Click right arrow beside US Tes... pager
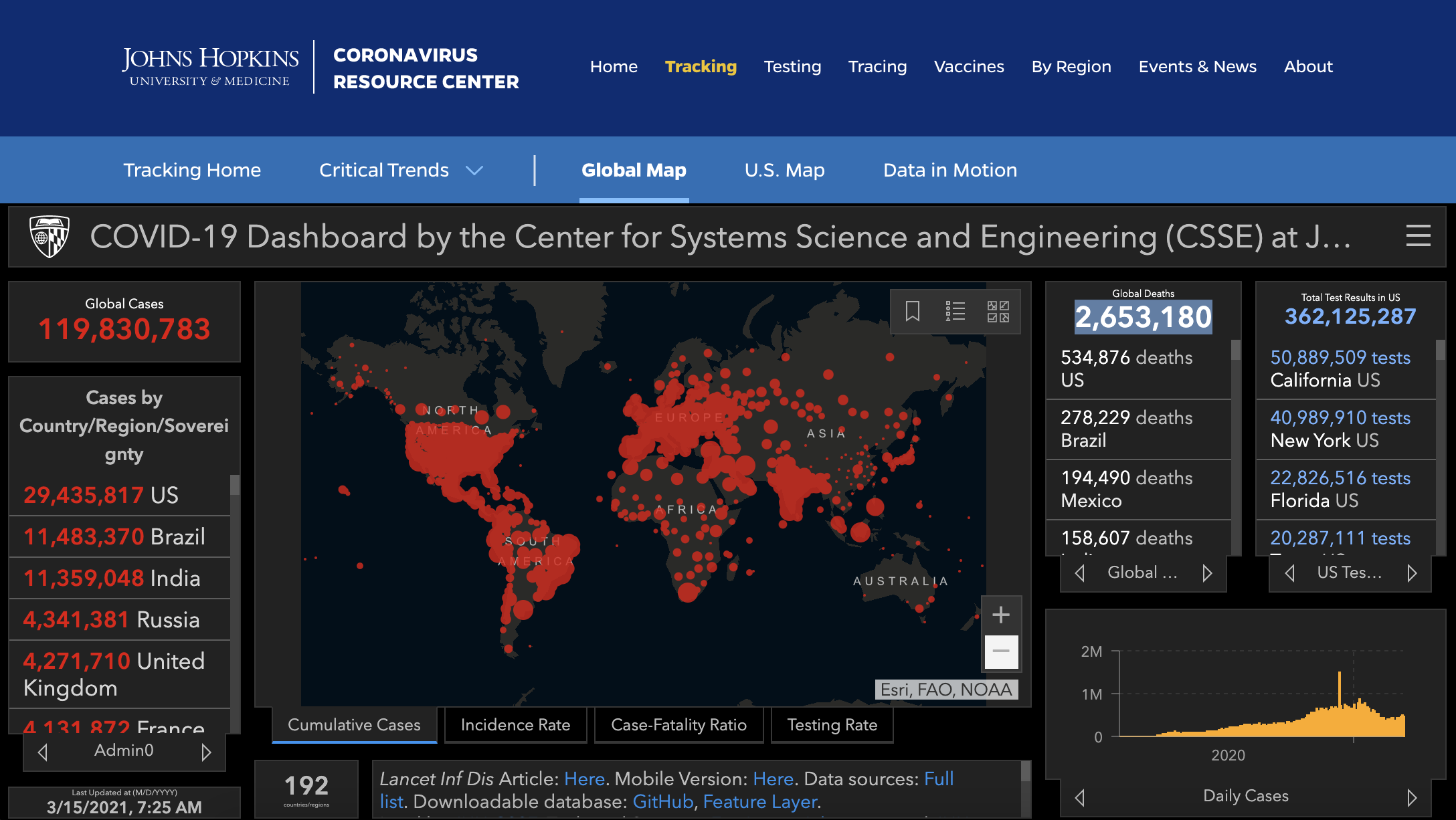The width and height of the screenshot is (1456, 820). (x=1412, y=573)
